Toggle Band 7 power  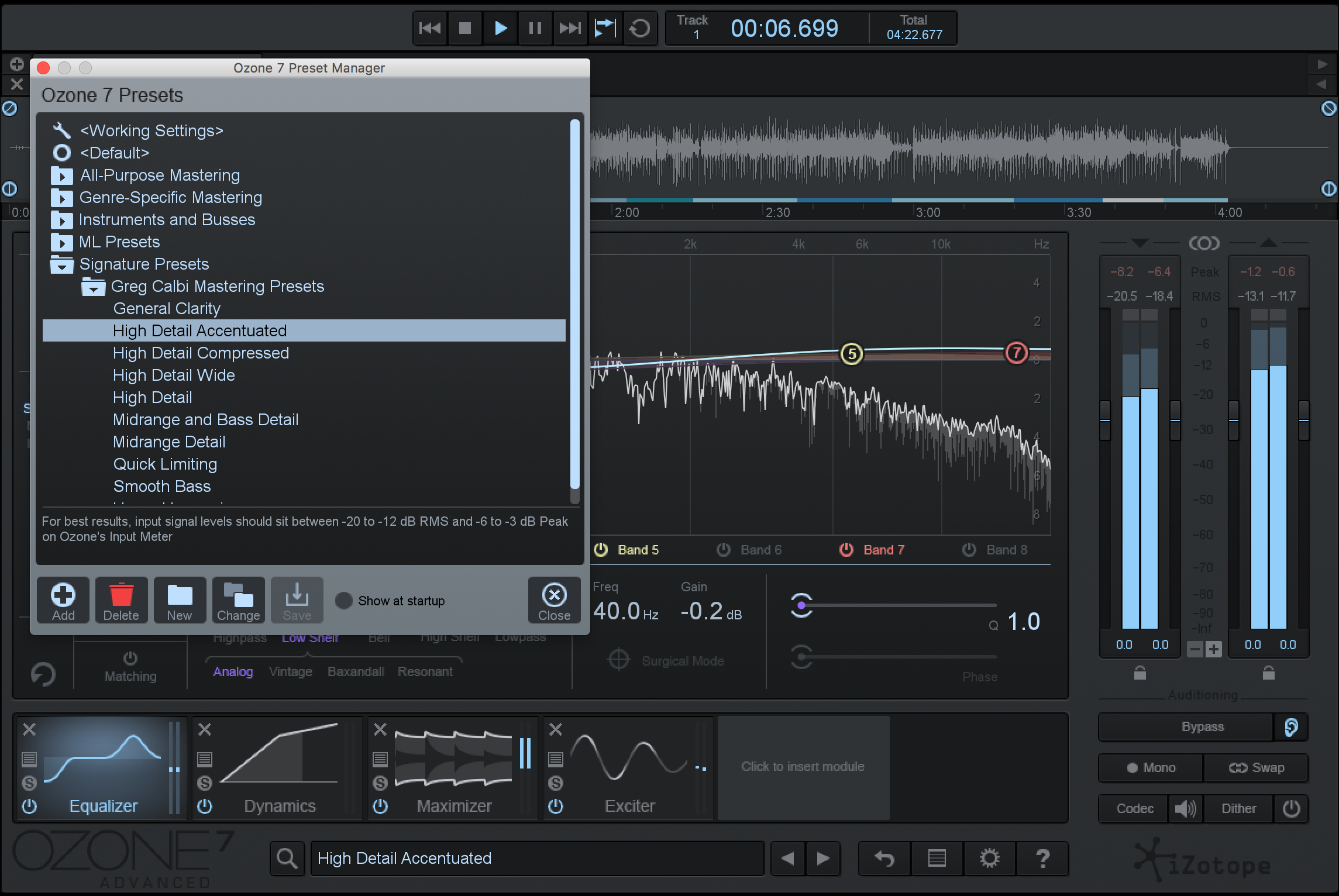846,550
